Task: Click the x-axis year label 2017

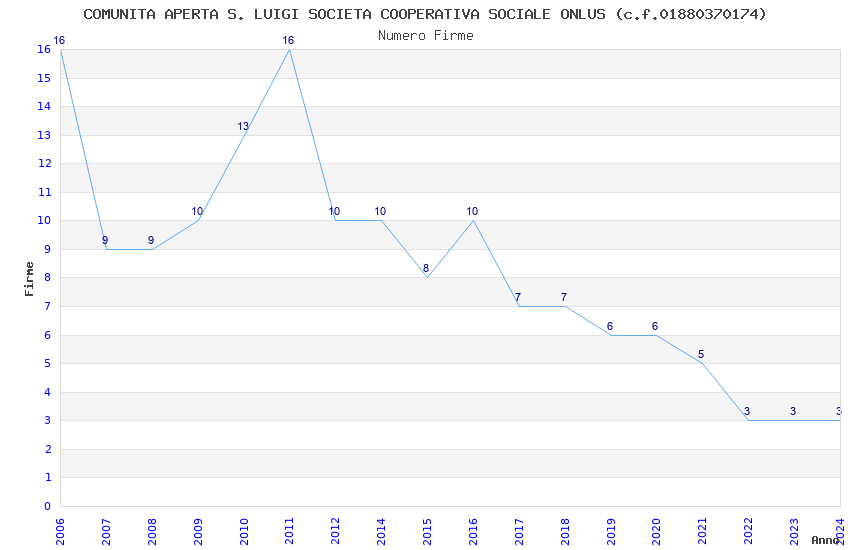Action: (x=519, y=532)
